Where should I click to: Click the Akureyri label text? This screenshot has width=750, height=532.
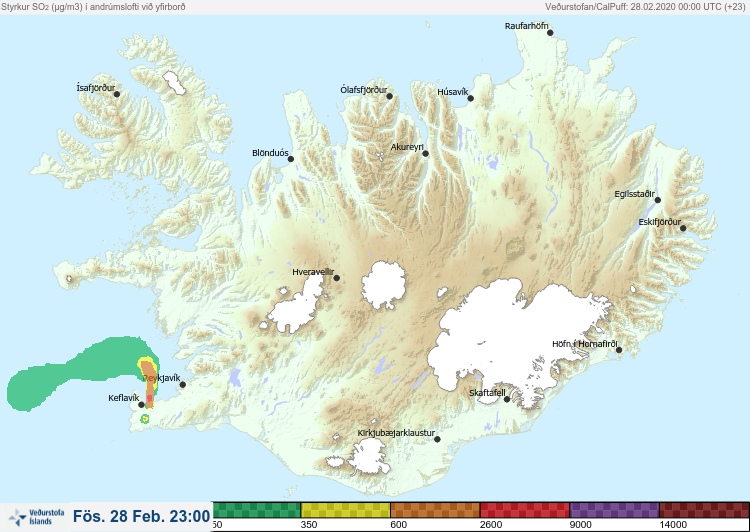(x=407, y=147)
